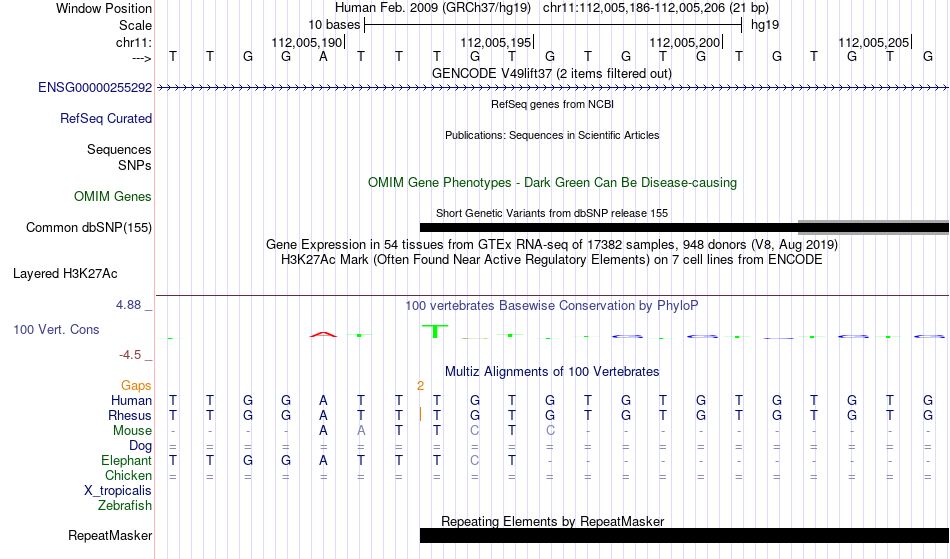Click Publications: Sequences in Scientific Articles title
The width and height of the screenshot is (950, 559).
552,135
